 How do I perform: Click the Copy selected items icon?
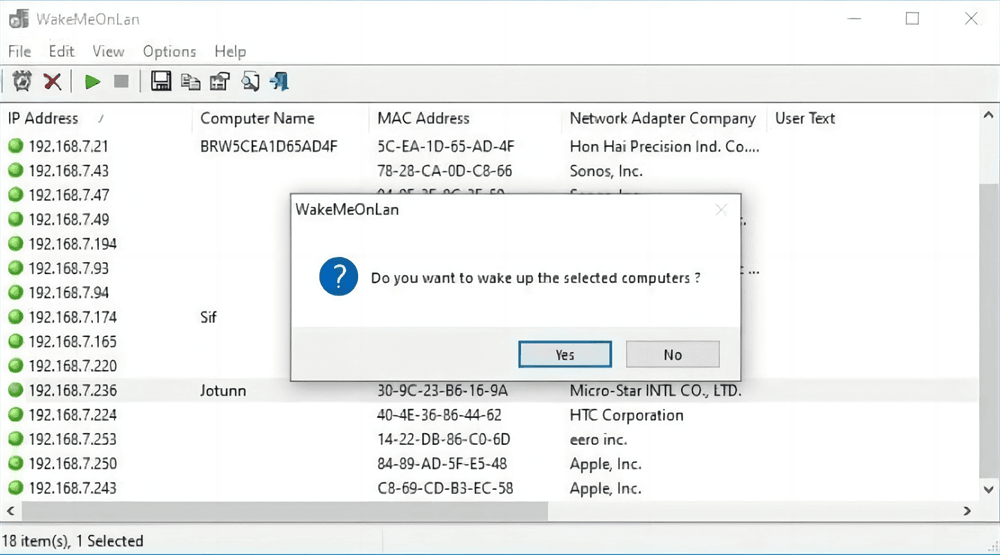190,81
